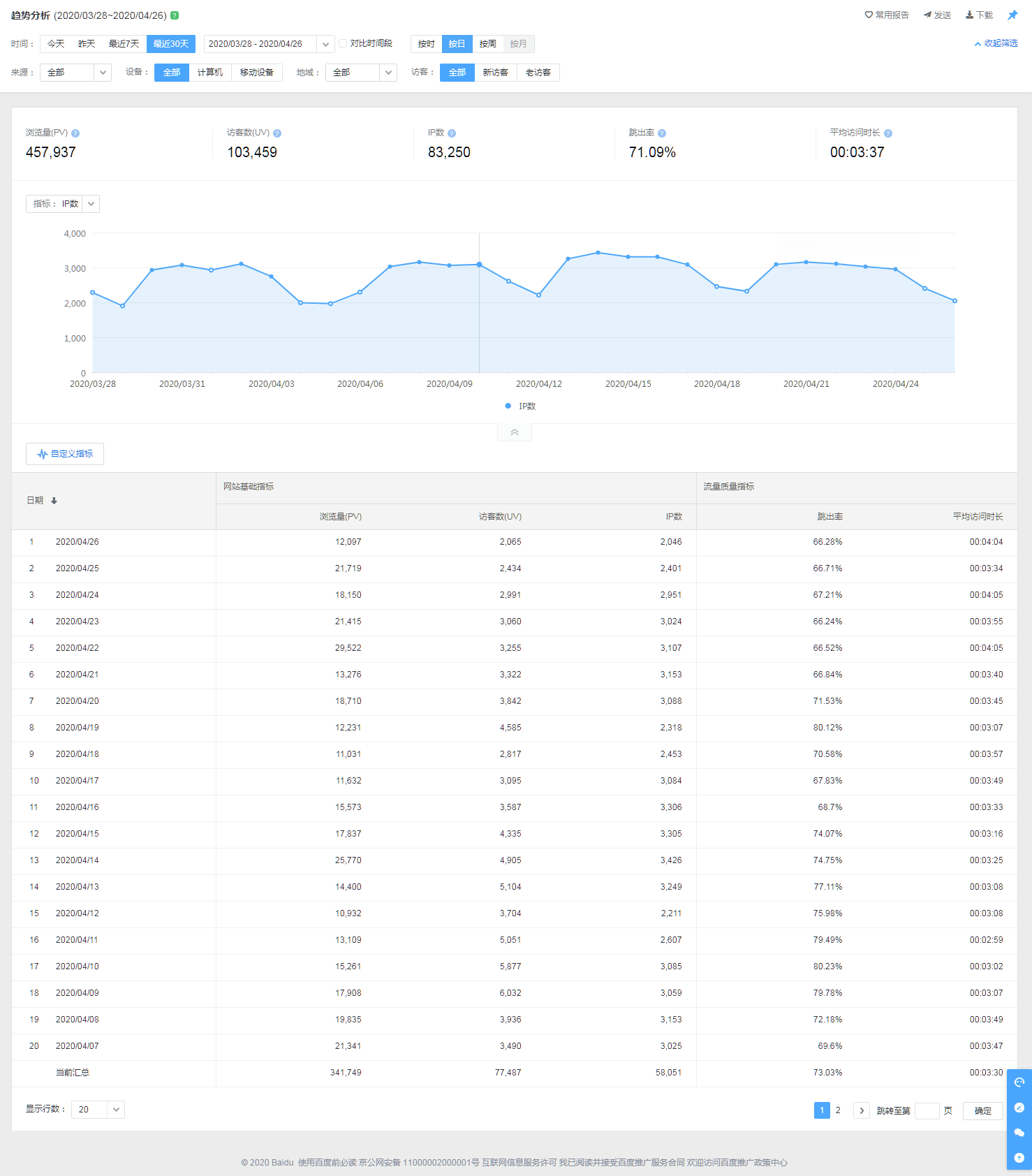
Task: Select 今天 time range
Action: pos(56,44)
